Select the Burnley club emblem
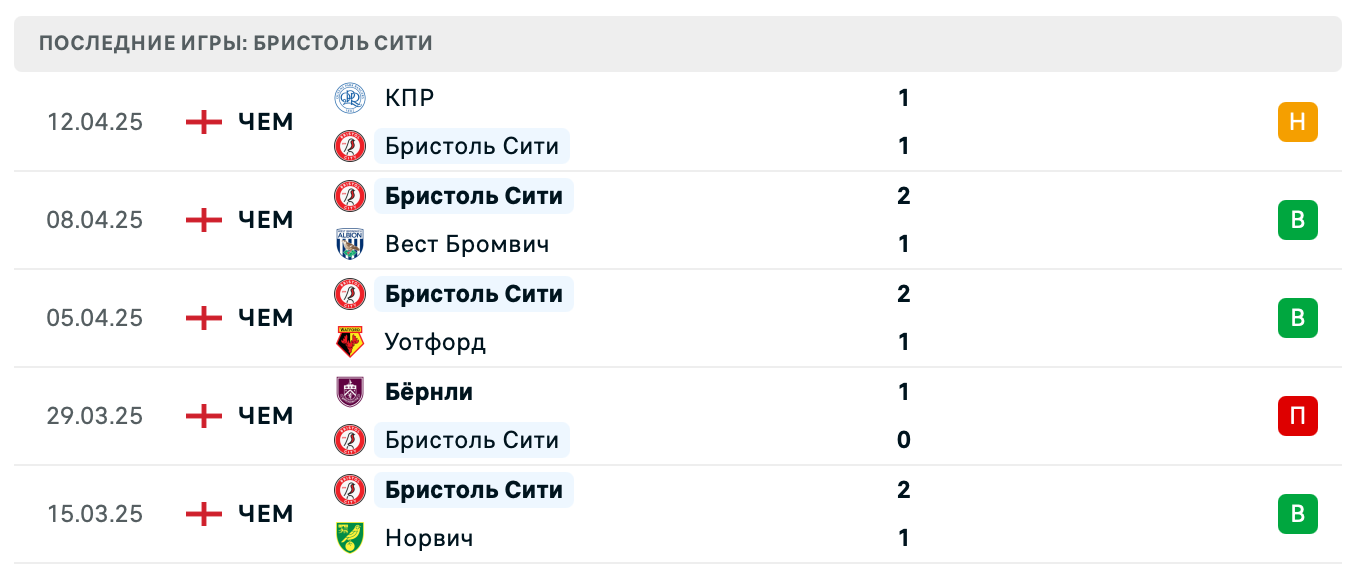1358x578 pixels. pyautogui.click(x=350, y=392)
